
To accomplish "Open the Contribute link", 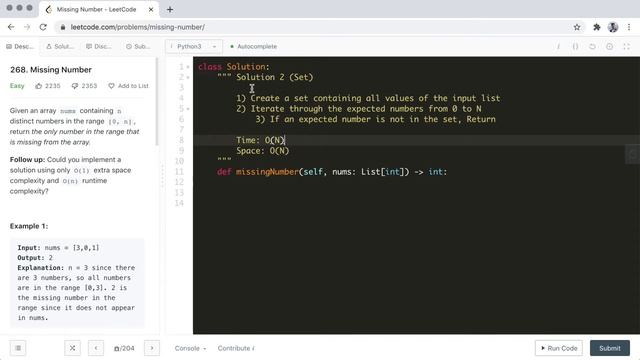I will [236, 348].
